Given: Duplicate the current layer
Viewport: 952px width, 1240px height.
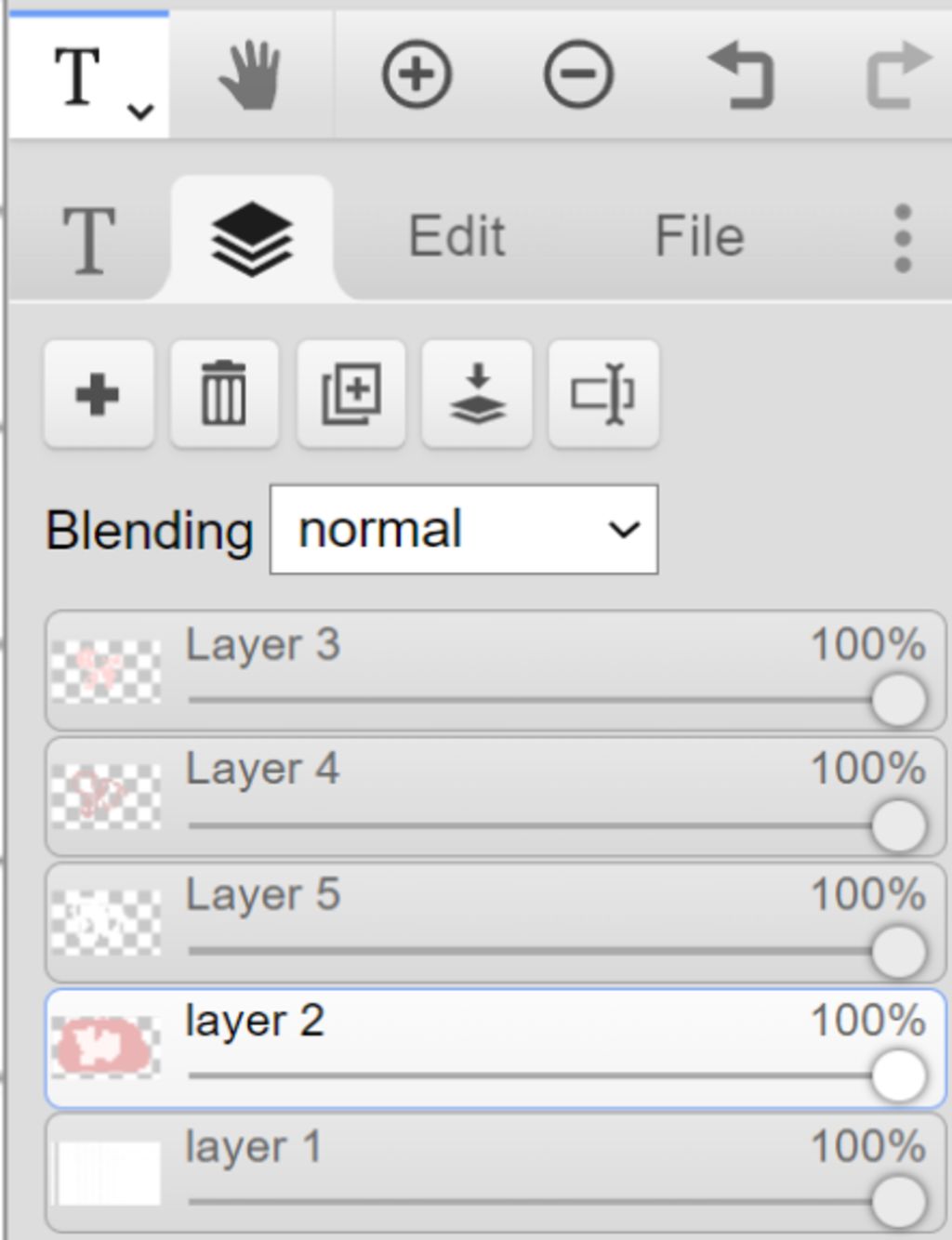Looking at the screenshot, I should tap(350, 394).
